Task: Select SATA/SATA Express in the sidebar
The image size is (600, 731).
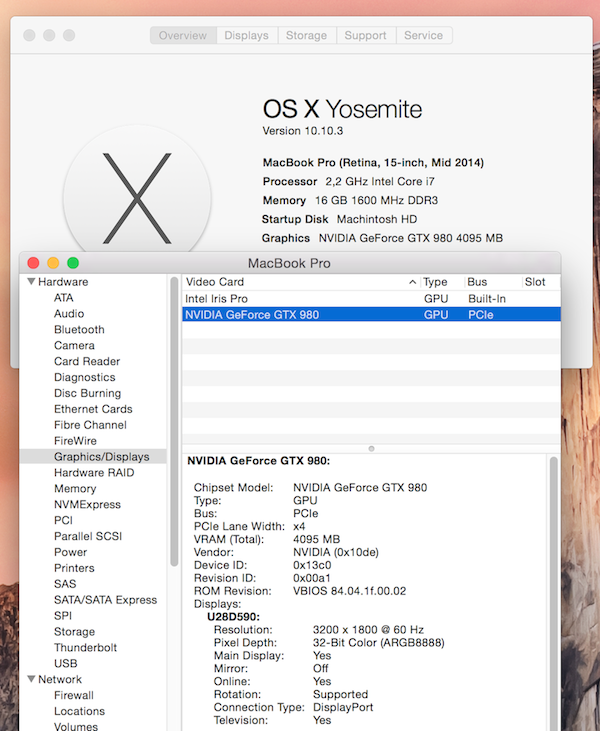Action: pyautogui.click(x=105, y=600)
